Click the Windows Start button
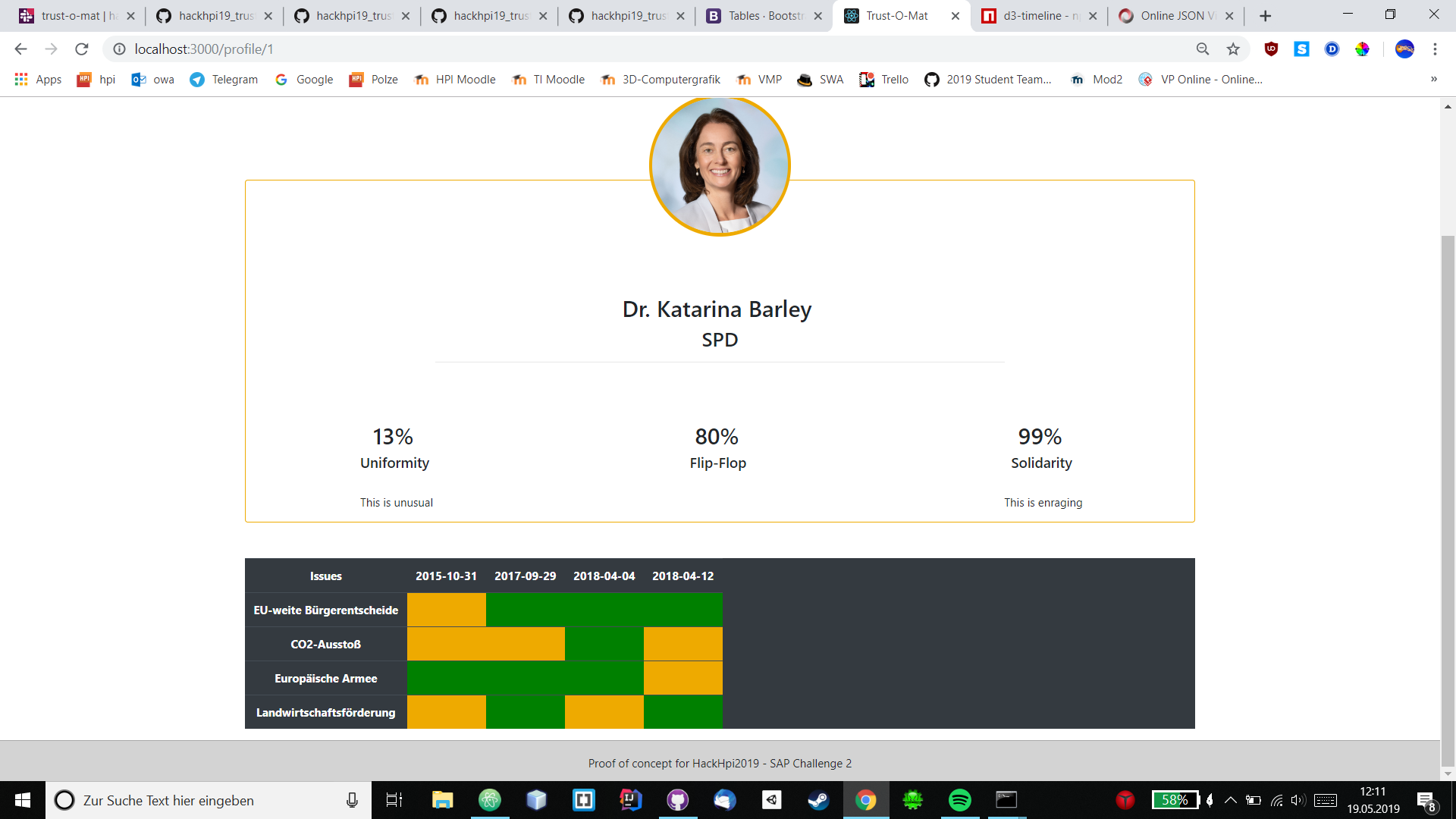This screenshot has width=1456, height=819. [x=22, y=800]
